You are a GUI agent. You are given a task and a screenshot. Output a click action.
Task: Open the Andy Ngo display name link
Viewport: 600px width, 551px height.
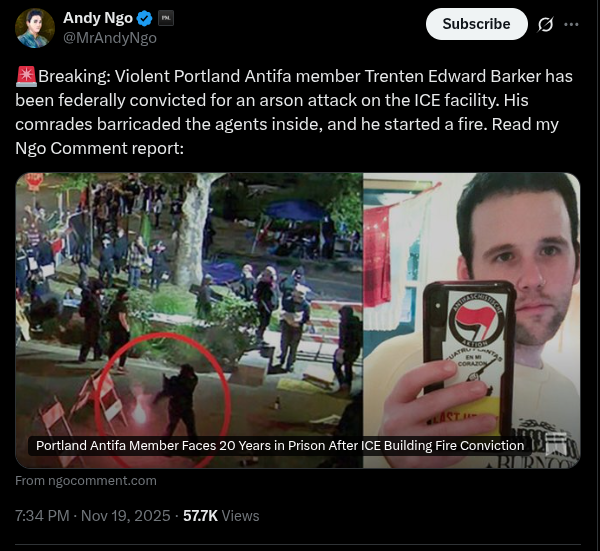[98, 18]
